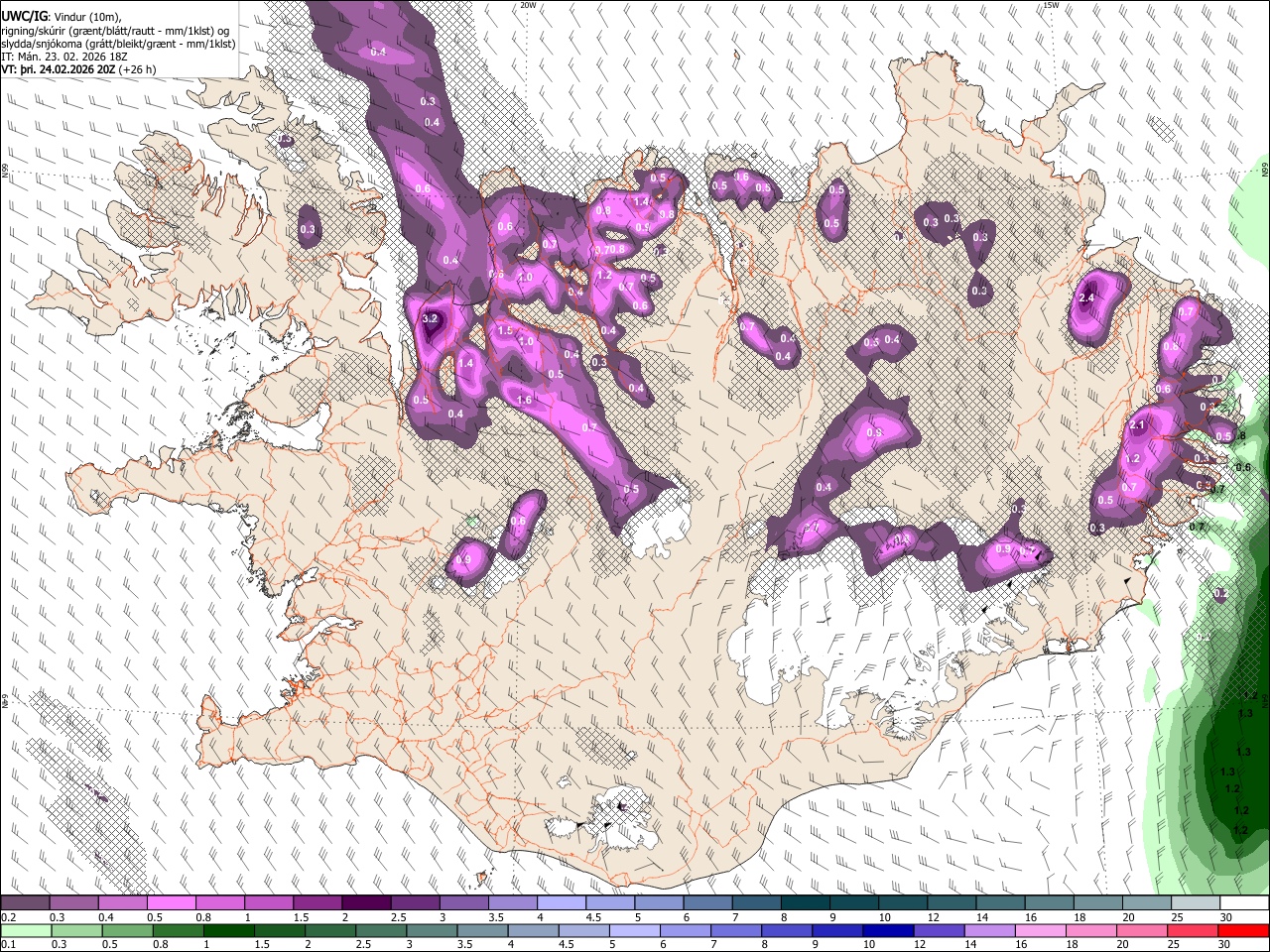
Task: Click the 0.2 label in the snow legend
Action: tap(9, 917)
